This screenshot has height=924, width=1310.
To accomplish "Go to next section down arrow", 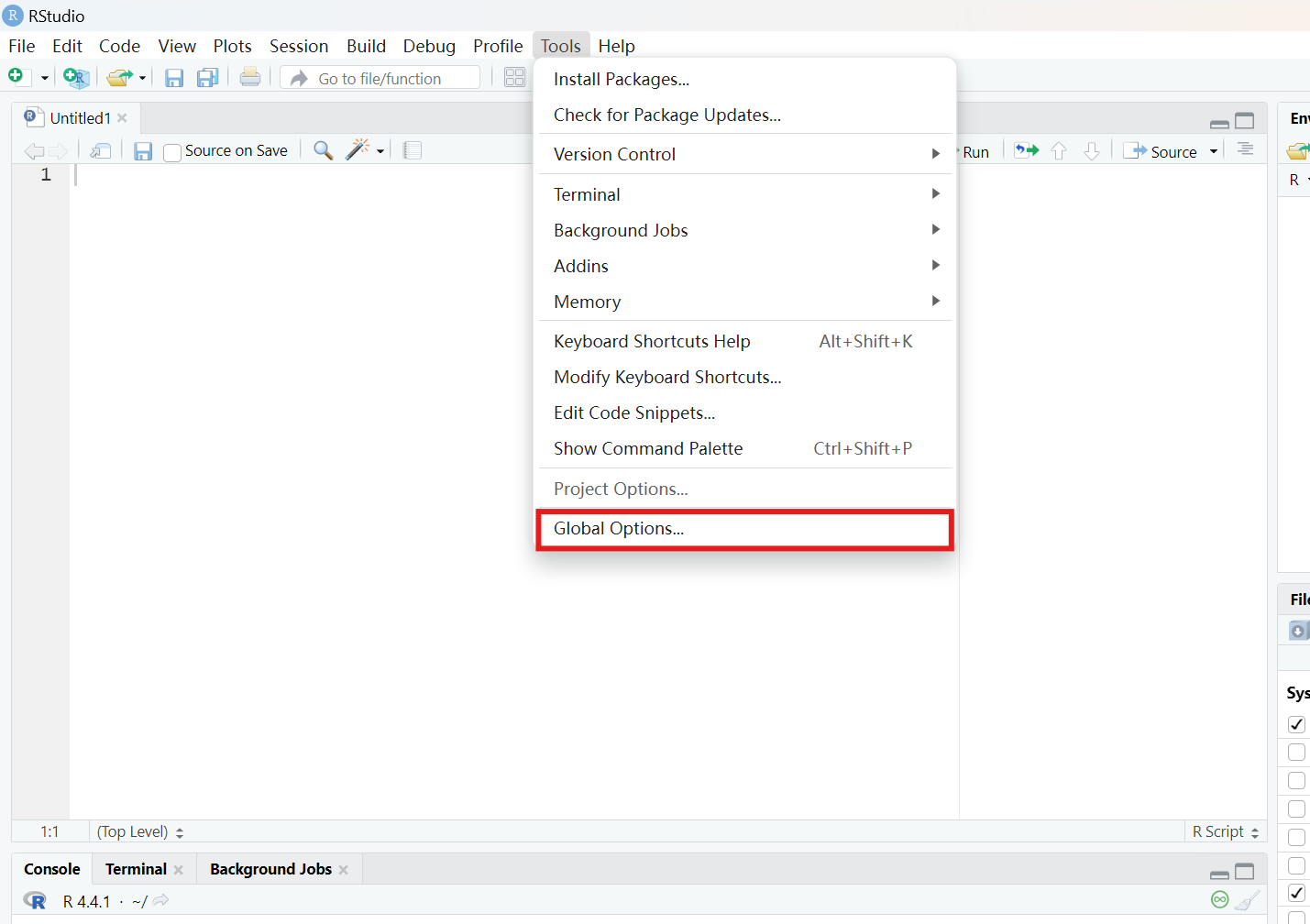I will [x=1091, y=151].
